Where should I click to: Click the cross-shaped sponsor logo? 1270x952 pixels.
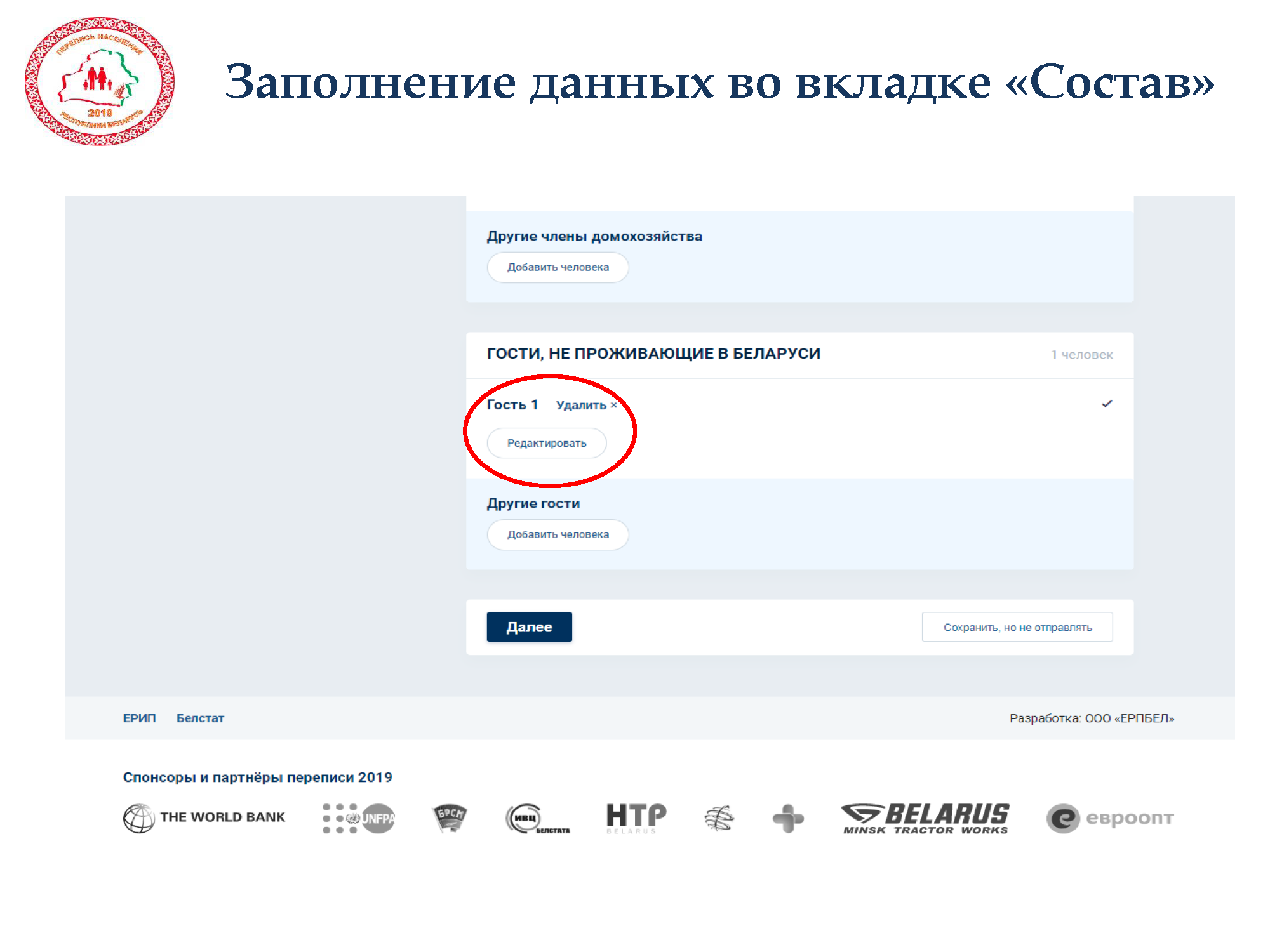tap(788, 818)
